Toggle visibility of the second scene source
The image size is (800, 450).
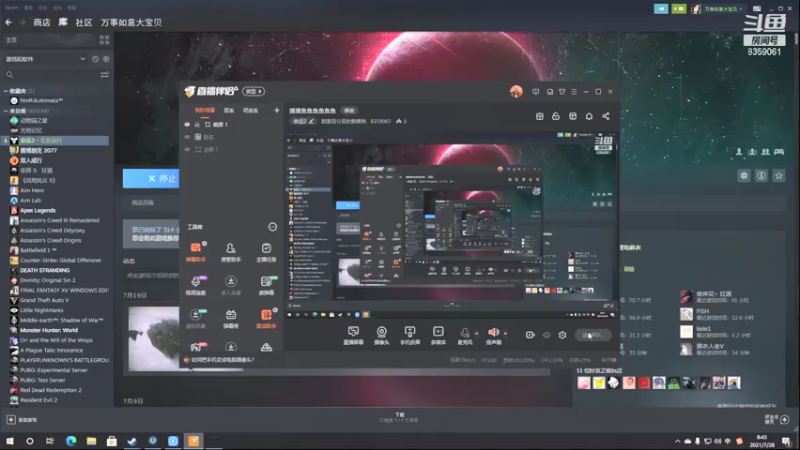pos(187,137)
